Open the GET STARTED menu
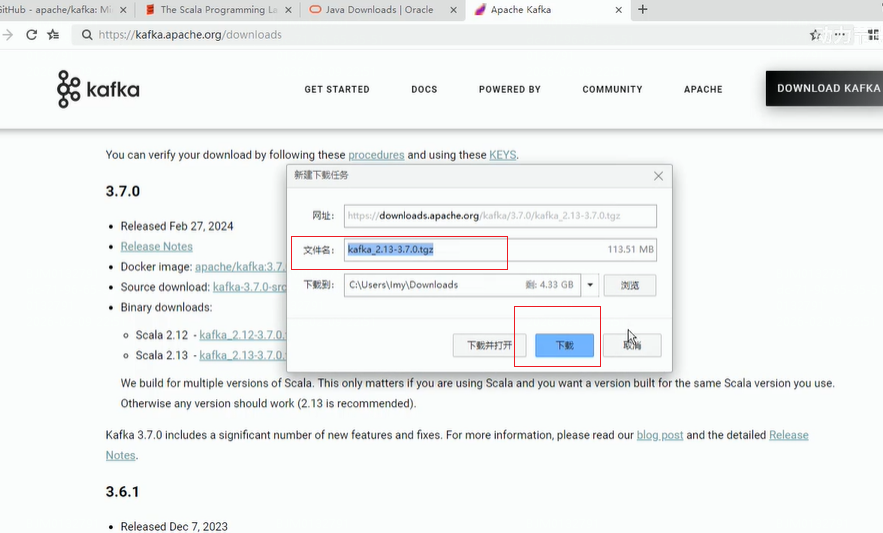Viewport: 883px width, 533px height. point(337,90)
